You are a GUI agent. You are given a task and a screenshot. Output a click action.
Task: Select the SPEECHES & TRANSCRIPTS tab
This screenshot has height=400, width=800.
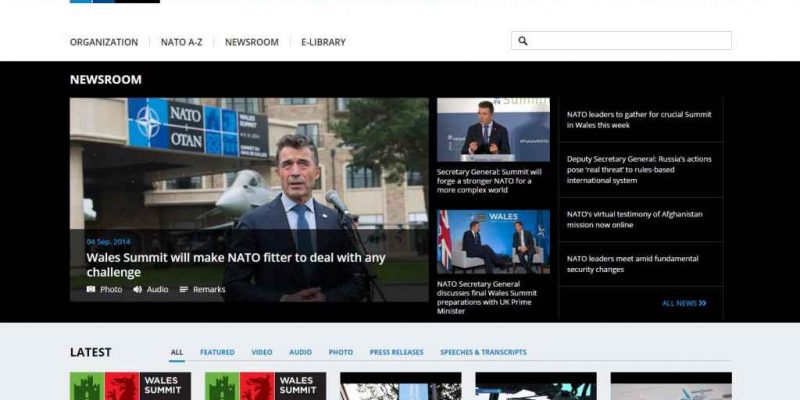[483, 352]
